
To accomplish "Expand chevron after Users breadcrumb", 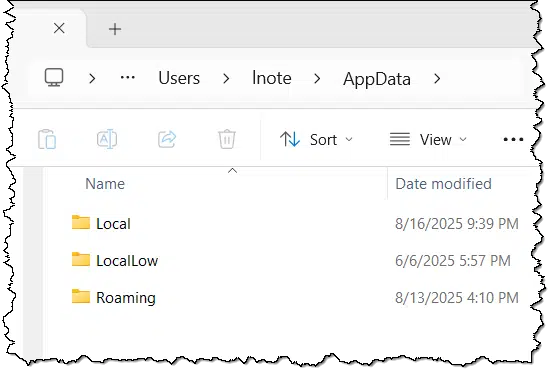I will pyautogui.click(x=226, y=78).
